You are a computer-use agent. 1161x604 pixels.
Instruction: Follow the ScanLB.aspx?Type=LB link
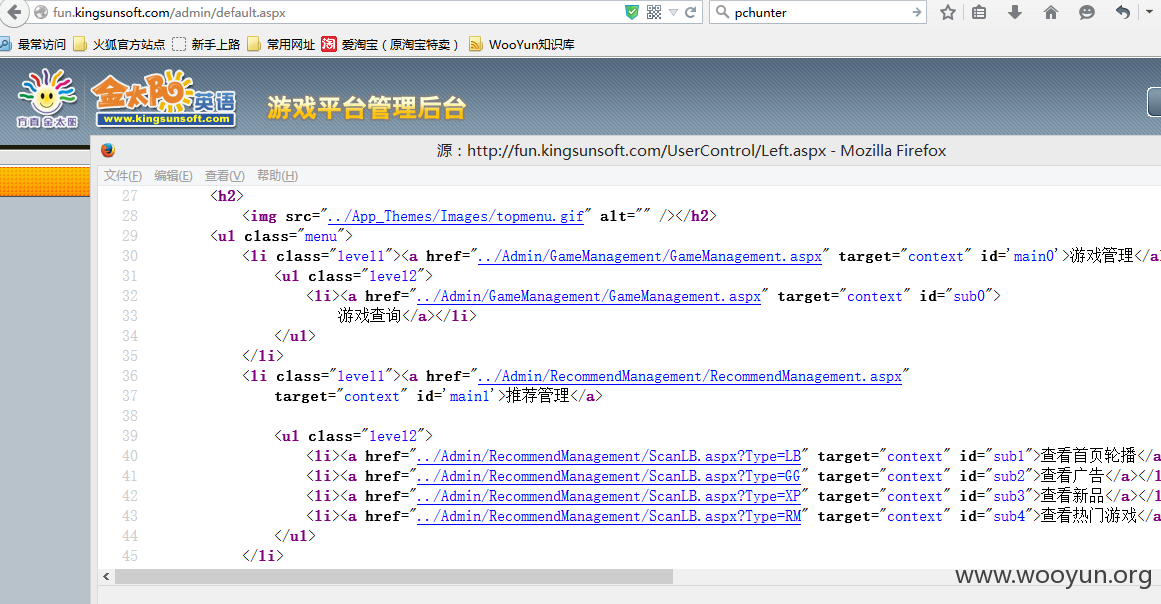(x=609, y=456)
